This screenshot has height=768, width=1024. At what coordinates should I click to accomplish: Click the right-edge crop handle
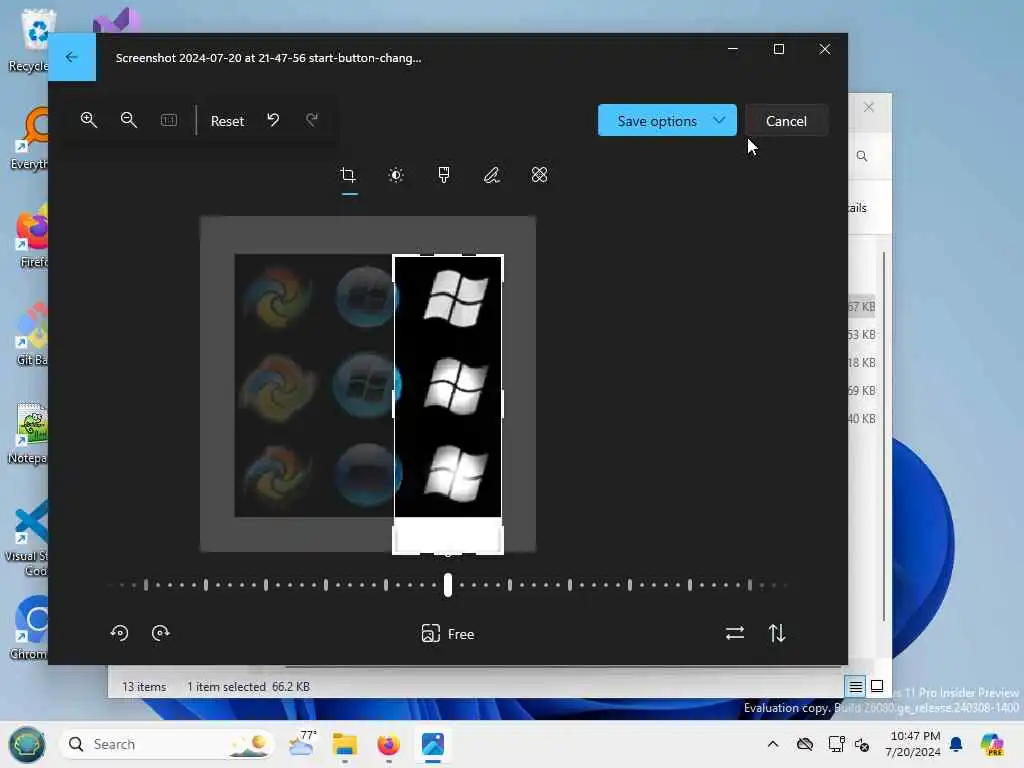point(502,404)
